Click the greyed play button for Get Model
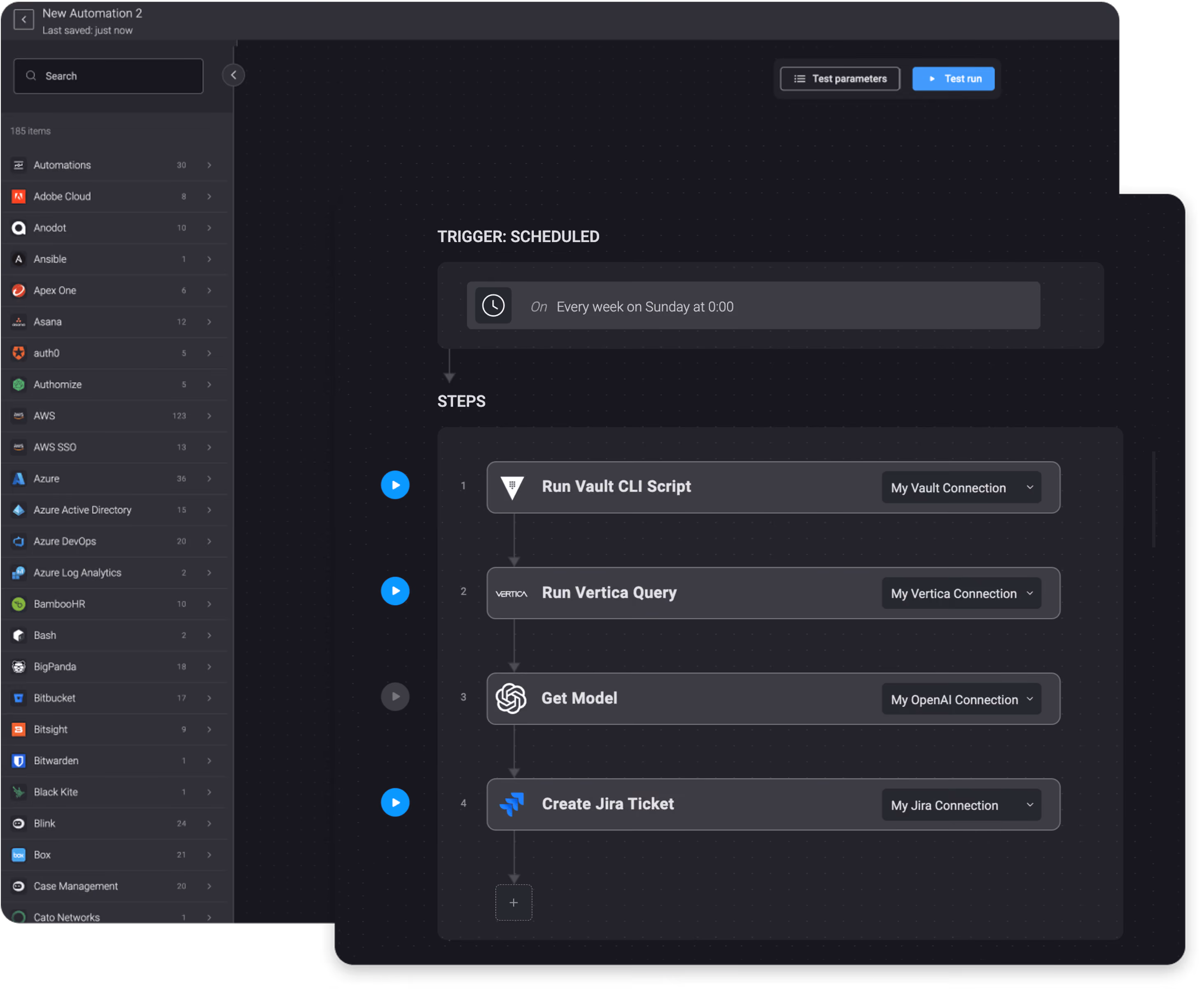The height and width of the screenshot is (989, 1204). (395, 697)
